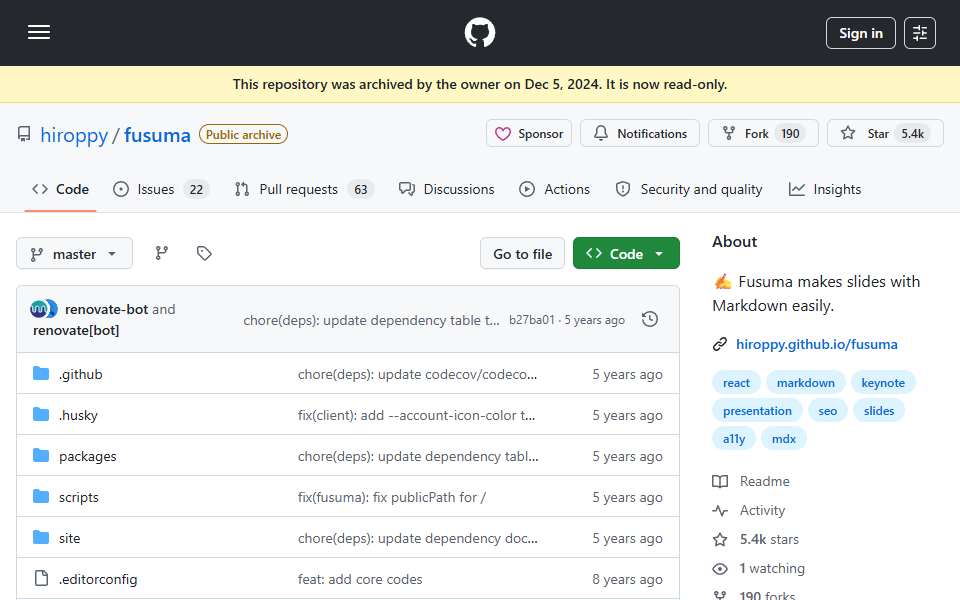Select the mdx topic tag
The image size is (960, 600).
(x=784, y=439)
